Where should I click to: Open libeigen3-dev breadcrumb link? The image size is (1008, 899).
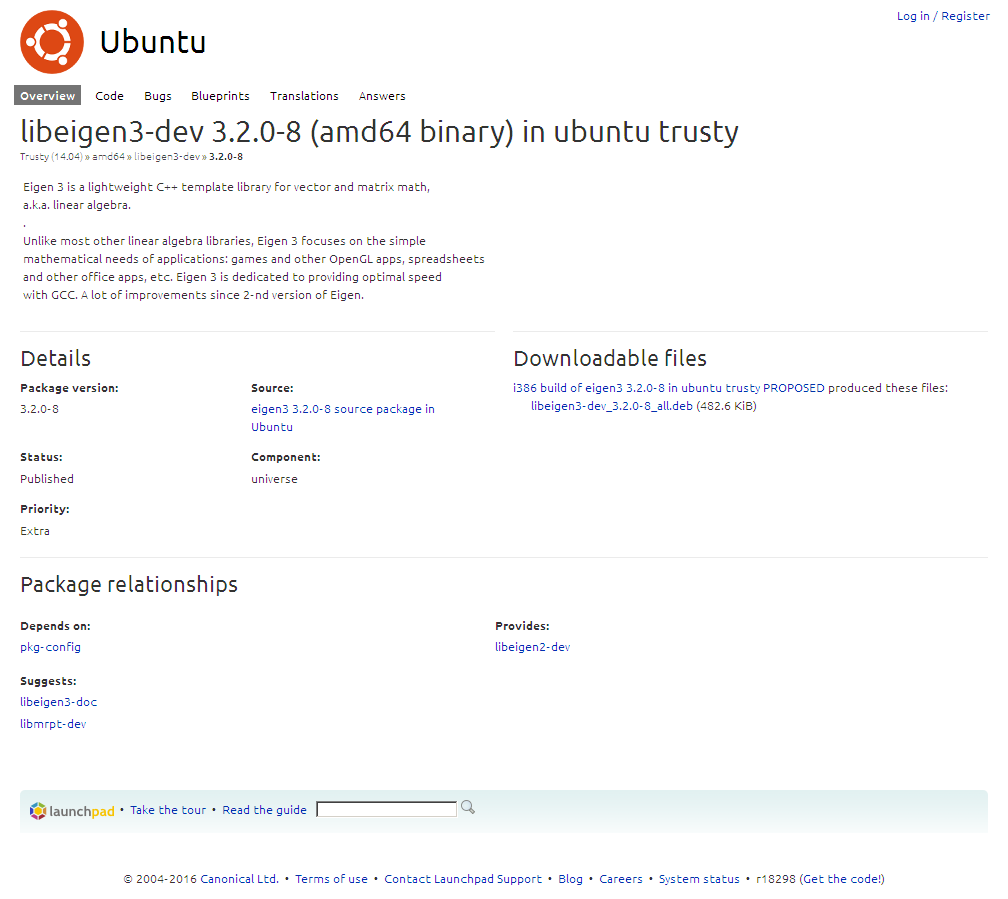(167, 156)
